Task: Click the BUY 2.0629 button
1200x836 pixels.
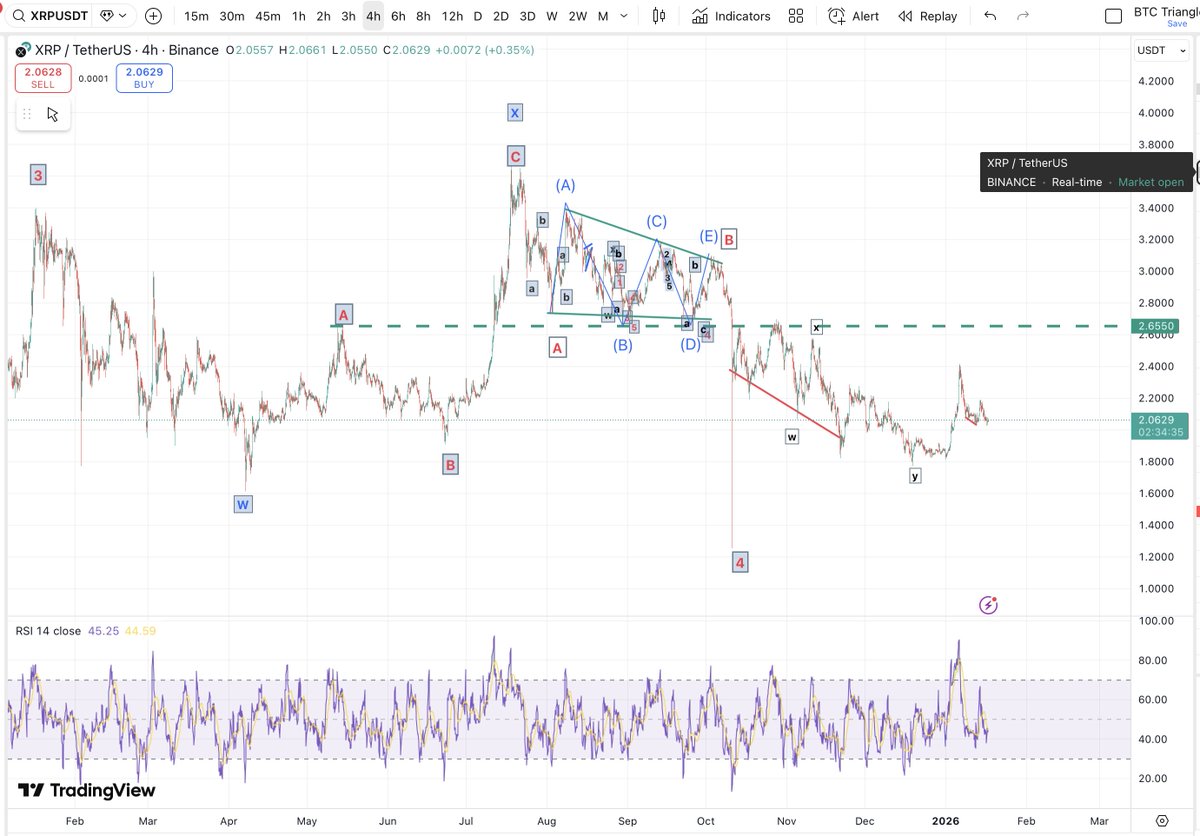Action: (144, 78)
